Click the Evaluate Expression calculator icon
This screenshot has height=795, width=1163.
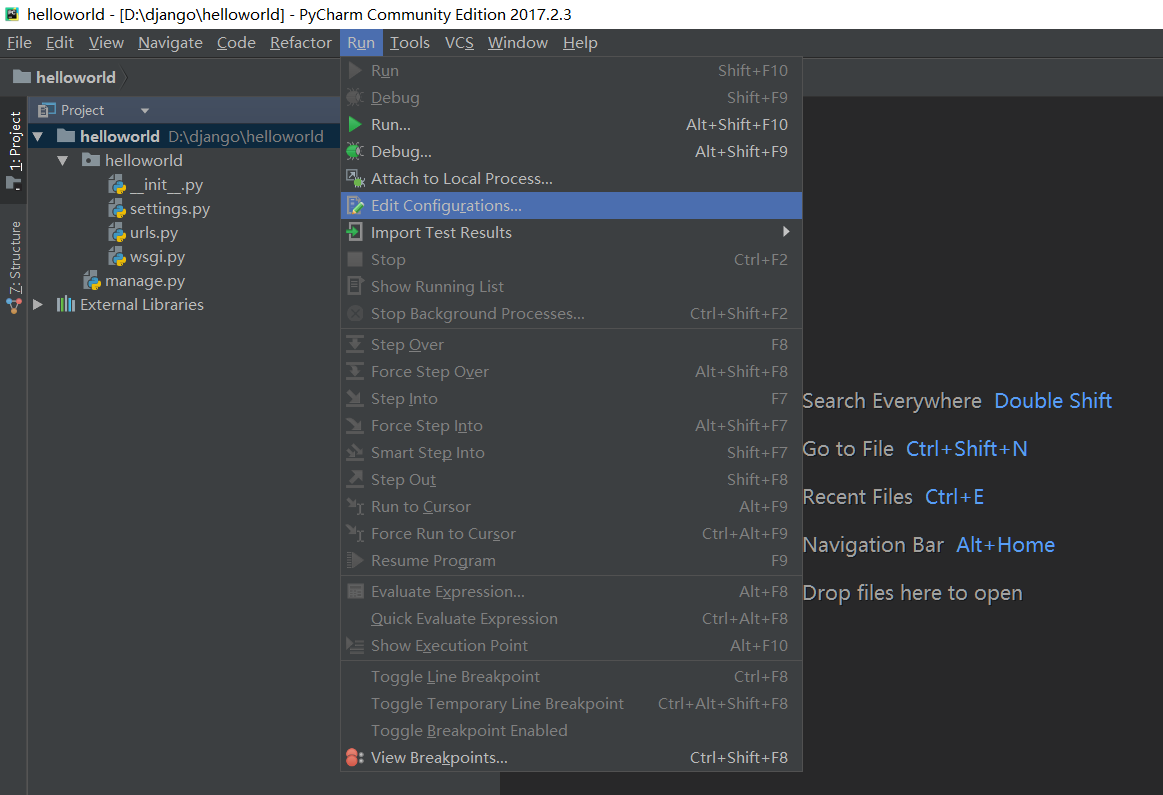(355, 592)
